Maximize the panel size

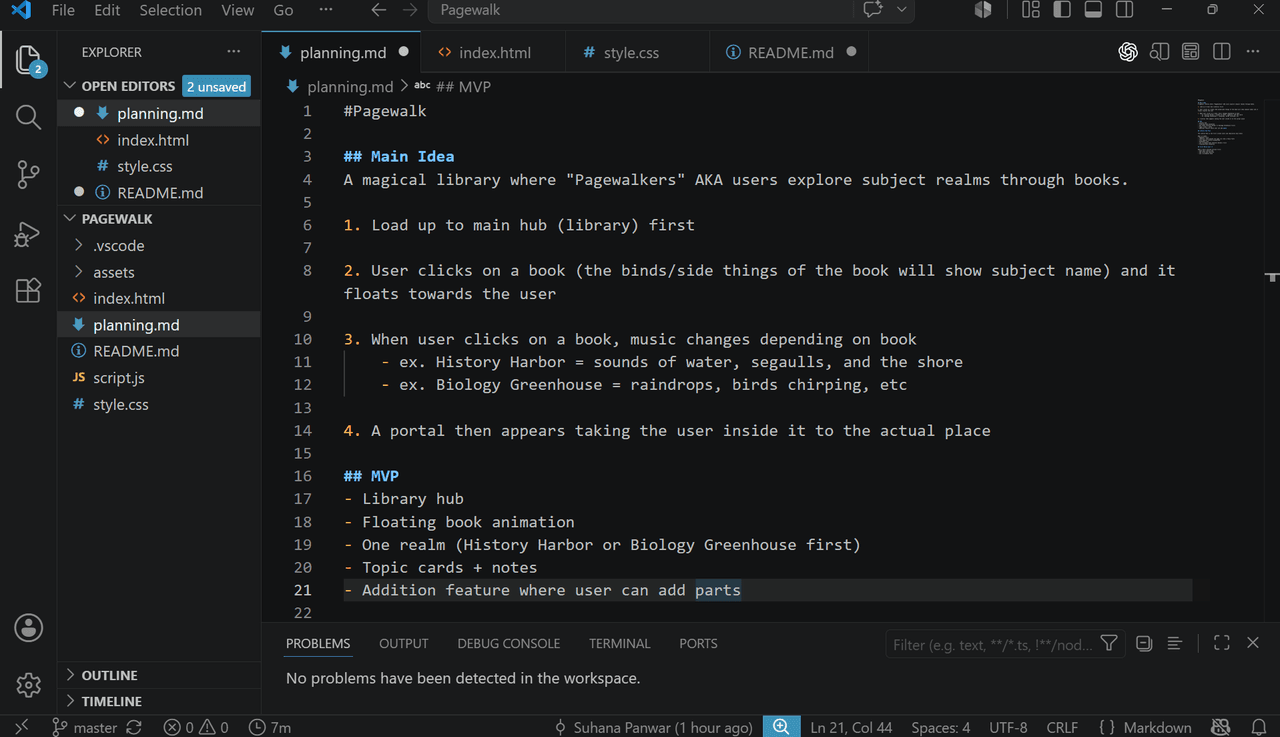(1221, 643)
